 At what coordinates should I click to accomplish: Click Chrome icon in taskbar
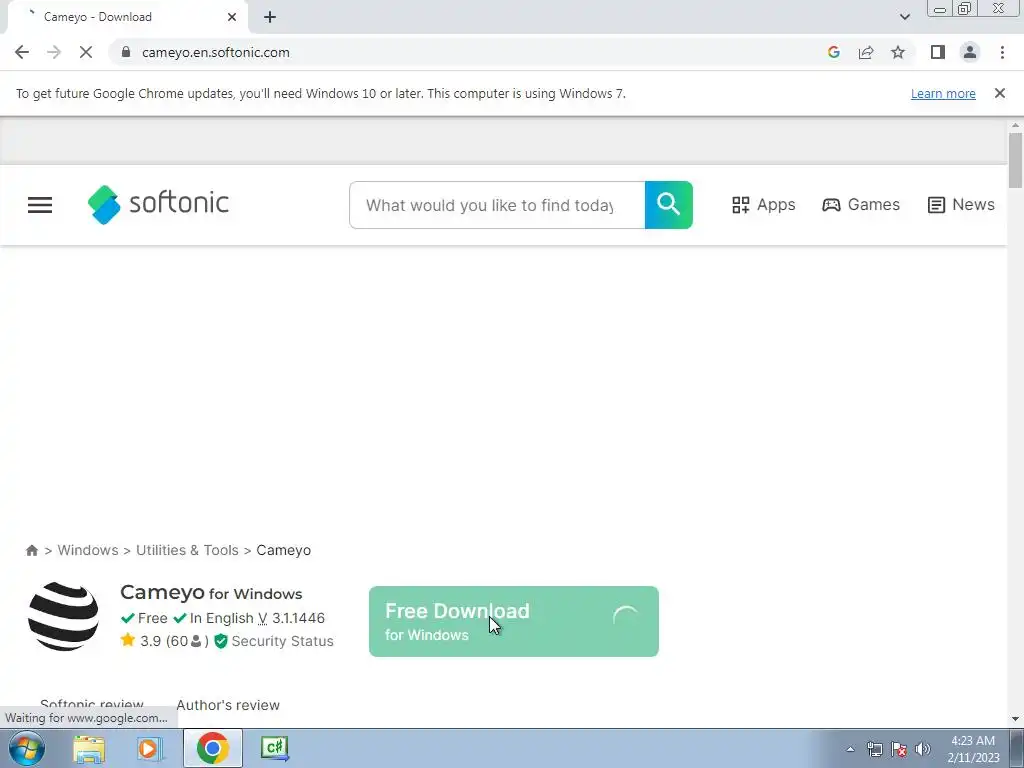(212, 748)
